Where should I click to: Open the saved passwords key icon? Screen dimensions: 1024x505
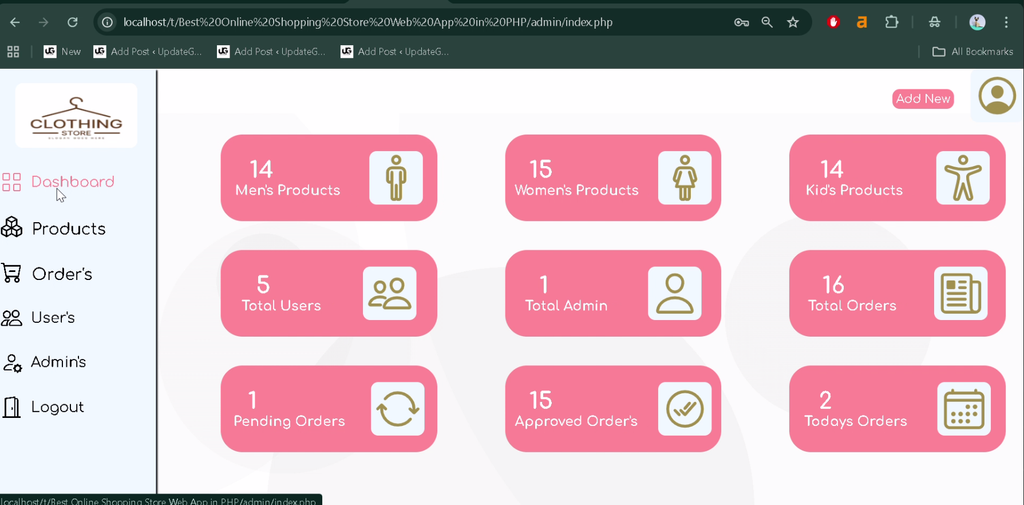(x=741, y=22)
